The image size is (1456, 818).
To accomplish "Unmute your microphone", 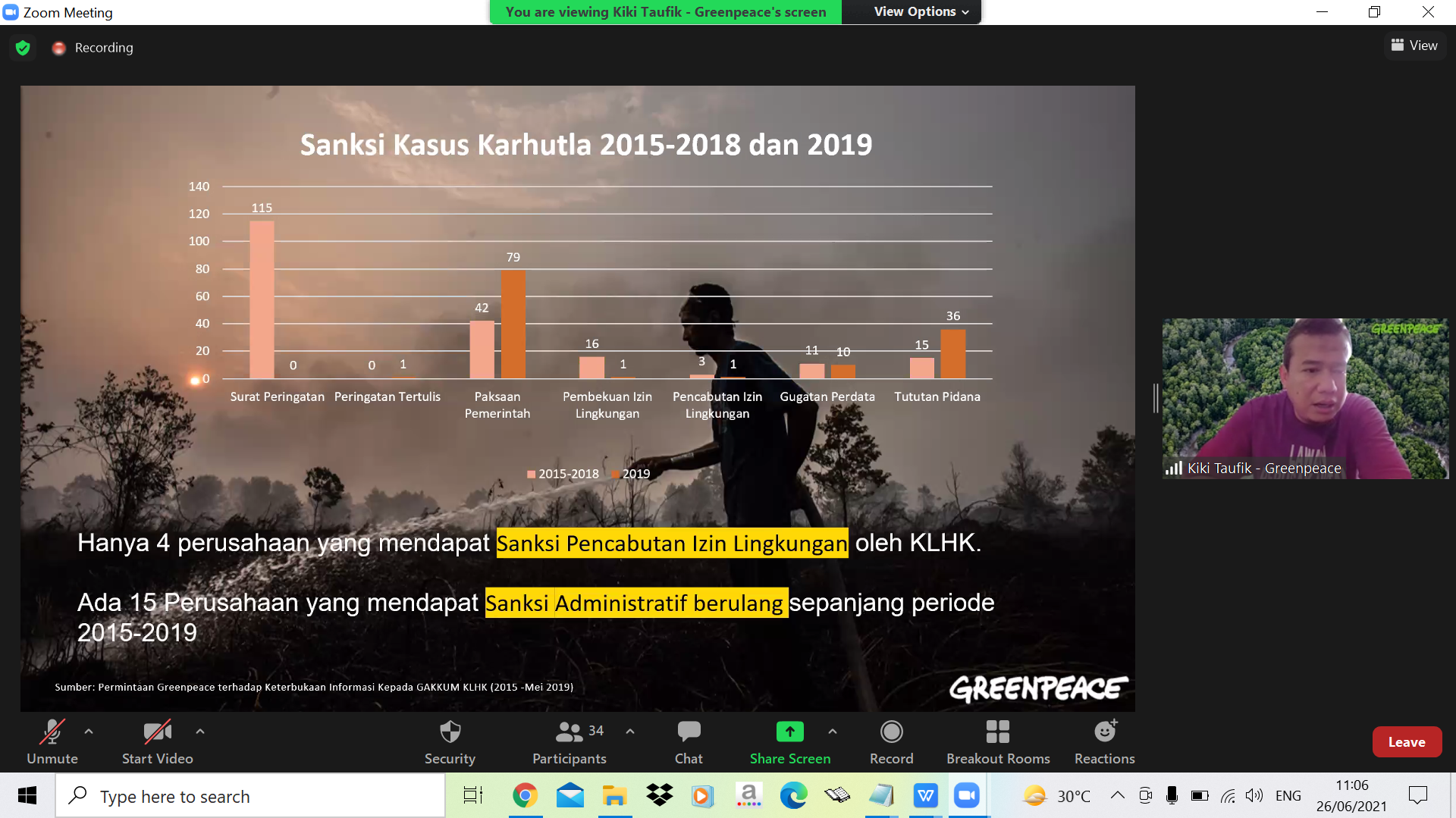I will (x=52, y=741).
